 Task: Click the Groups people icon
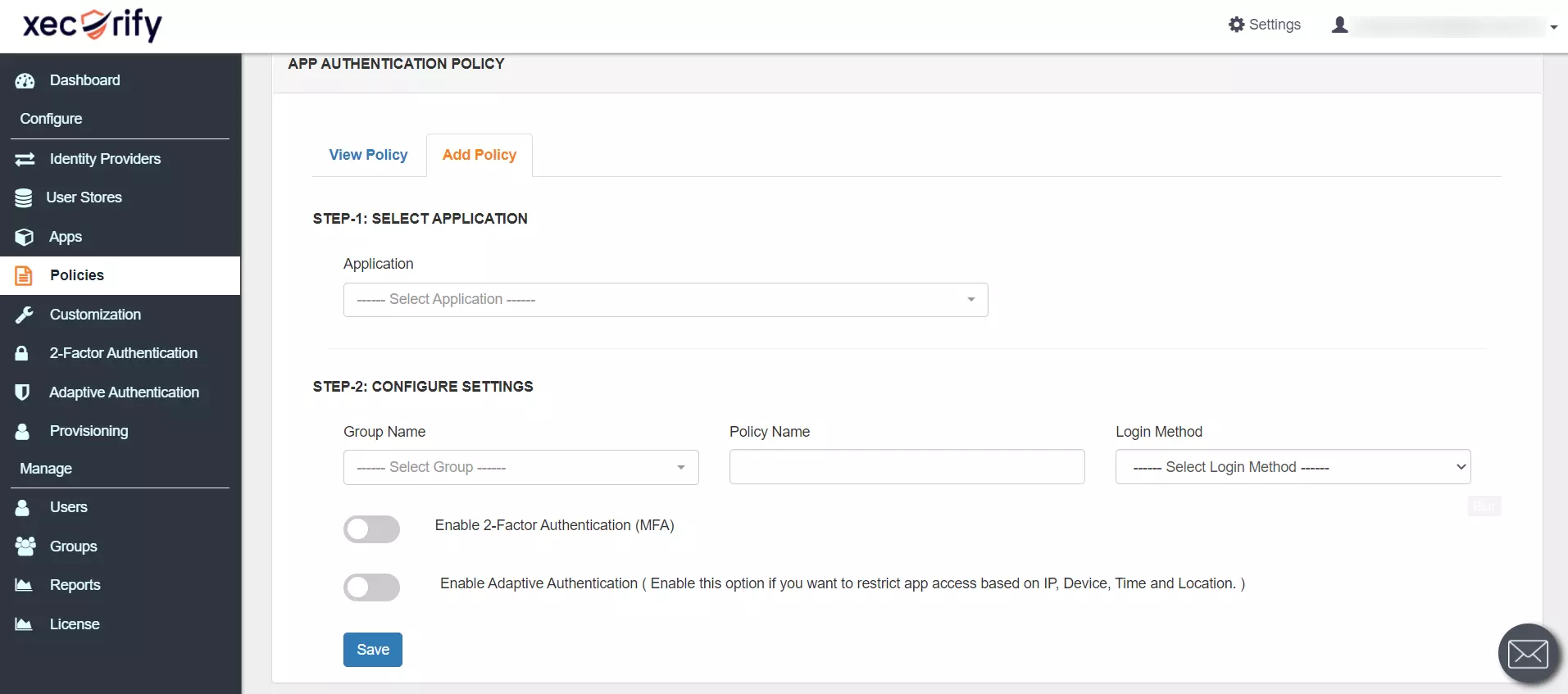coord(25,546)
